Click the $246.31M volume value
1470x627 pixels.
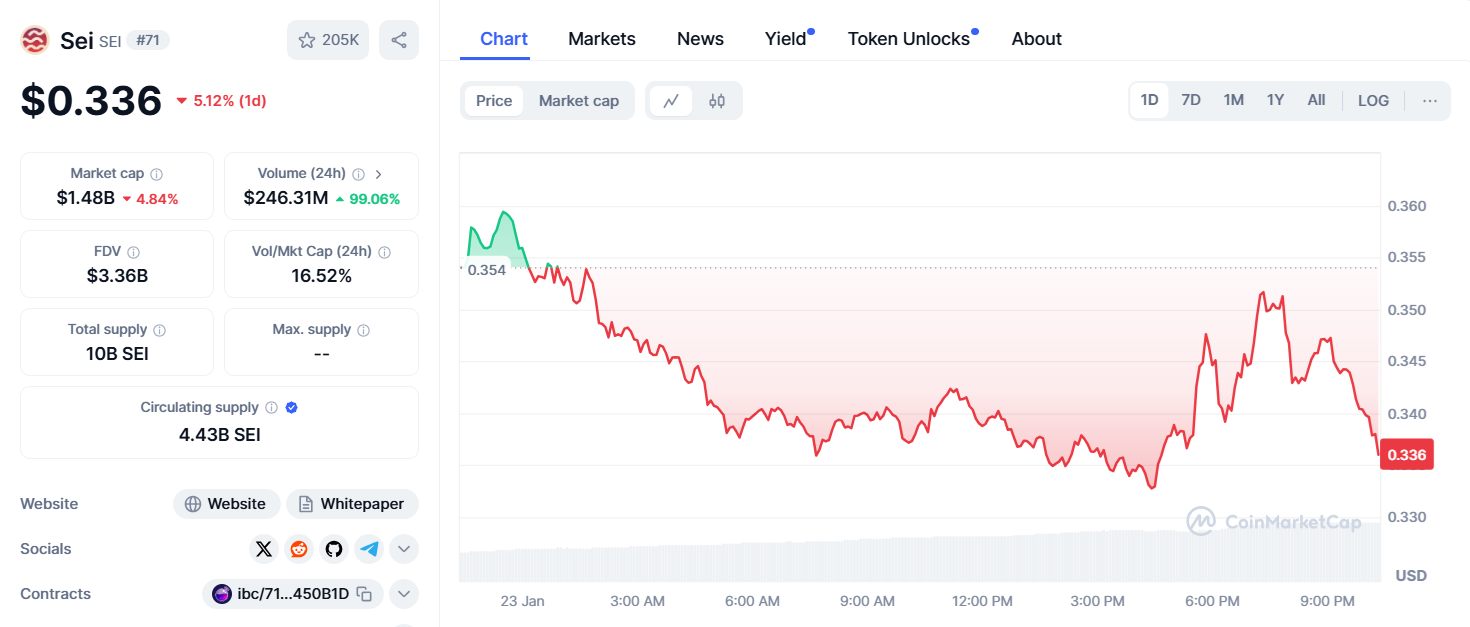[286, 198]
